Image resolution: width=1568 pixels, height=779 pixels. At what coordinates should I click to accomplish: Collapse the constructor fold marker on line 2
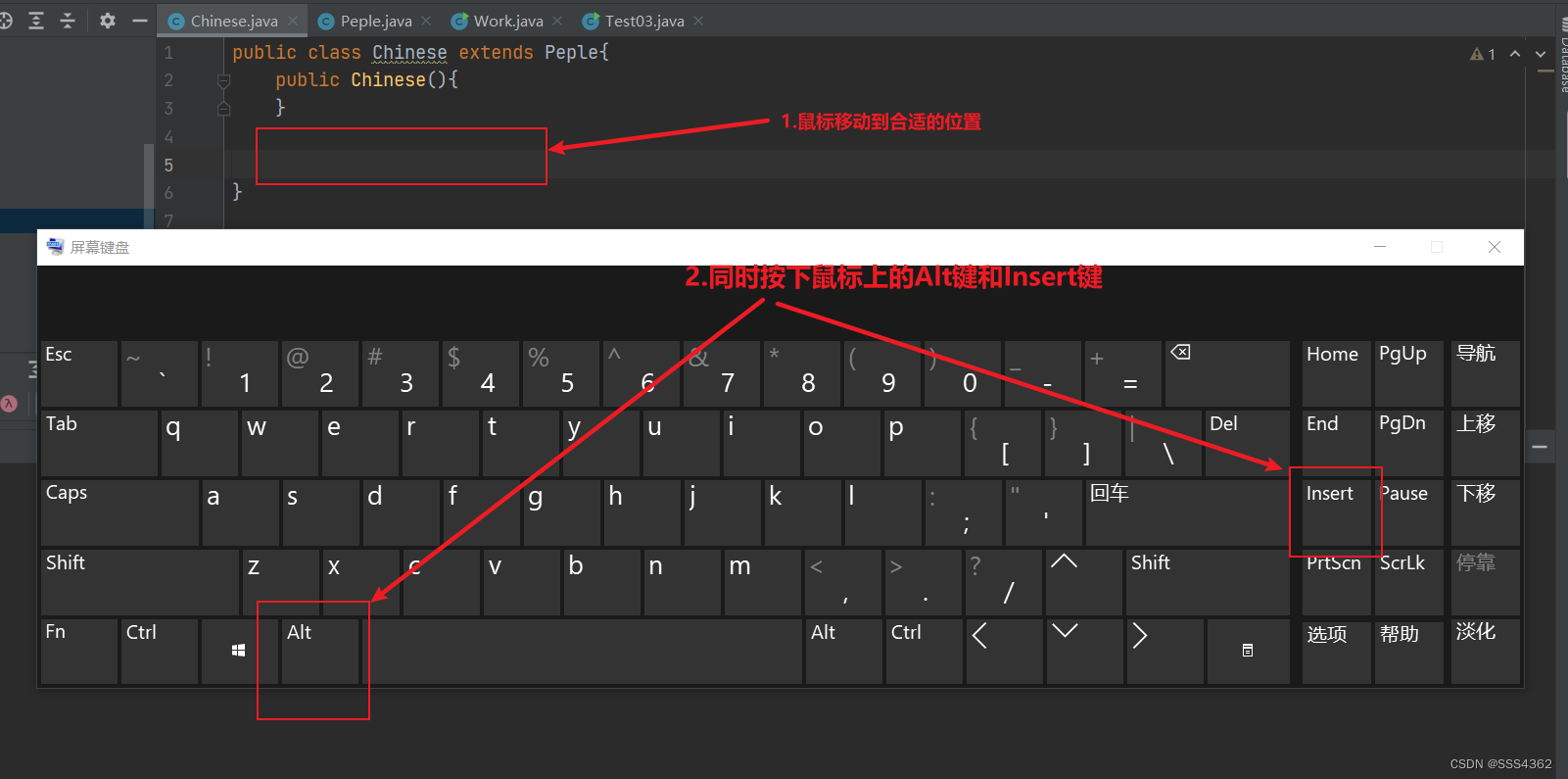click(x=223, y=80)
